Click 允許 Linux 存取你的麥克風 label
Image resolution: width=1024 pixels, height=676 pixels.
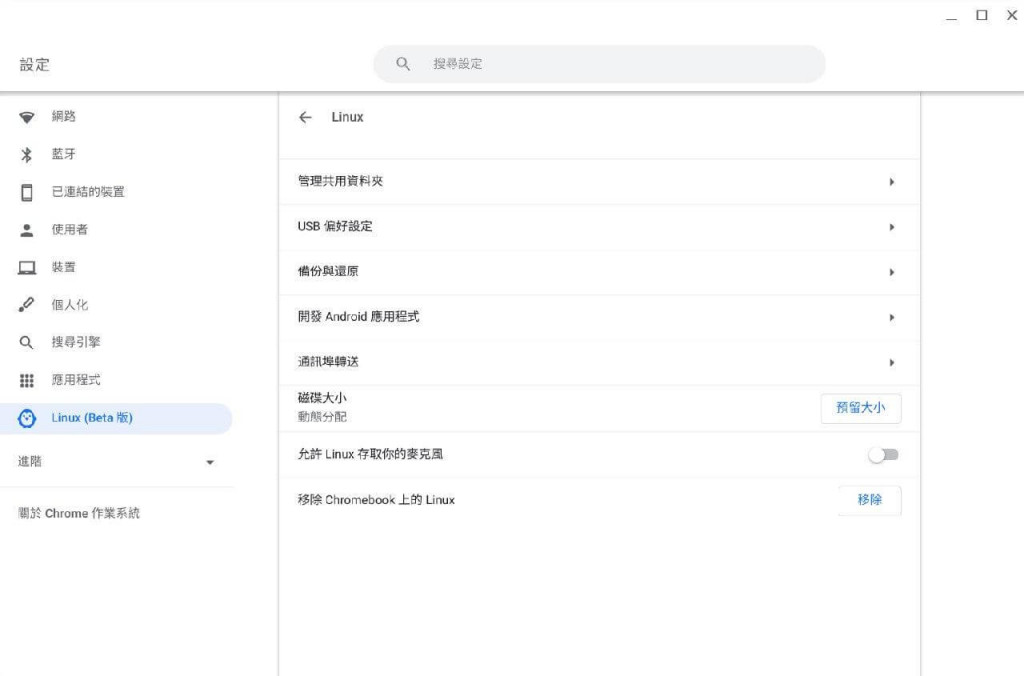coord(370,454)
